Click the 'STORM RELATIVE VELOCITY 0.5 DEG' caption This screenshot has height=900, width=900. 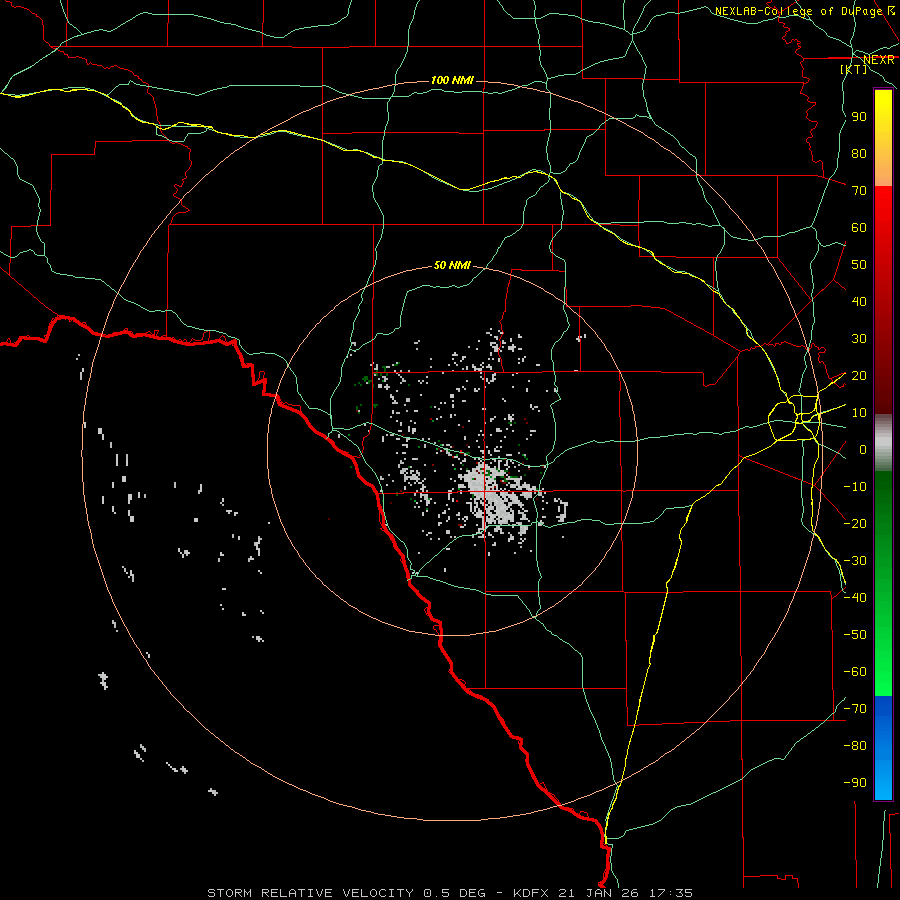click(346, 893)
